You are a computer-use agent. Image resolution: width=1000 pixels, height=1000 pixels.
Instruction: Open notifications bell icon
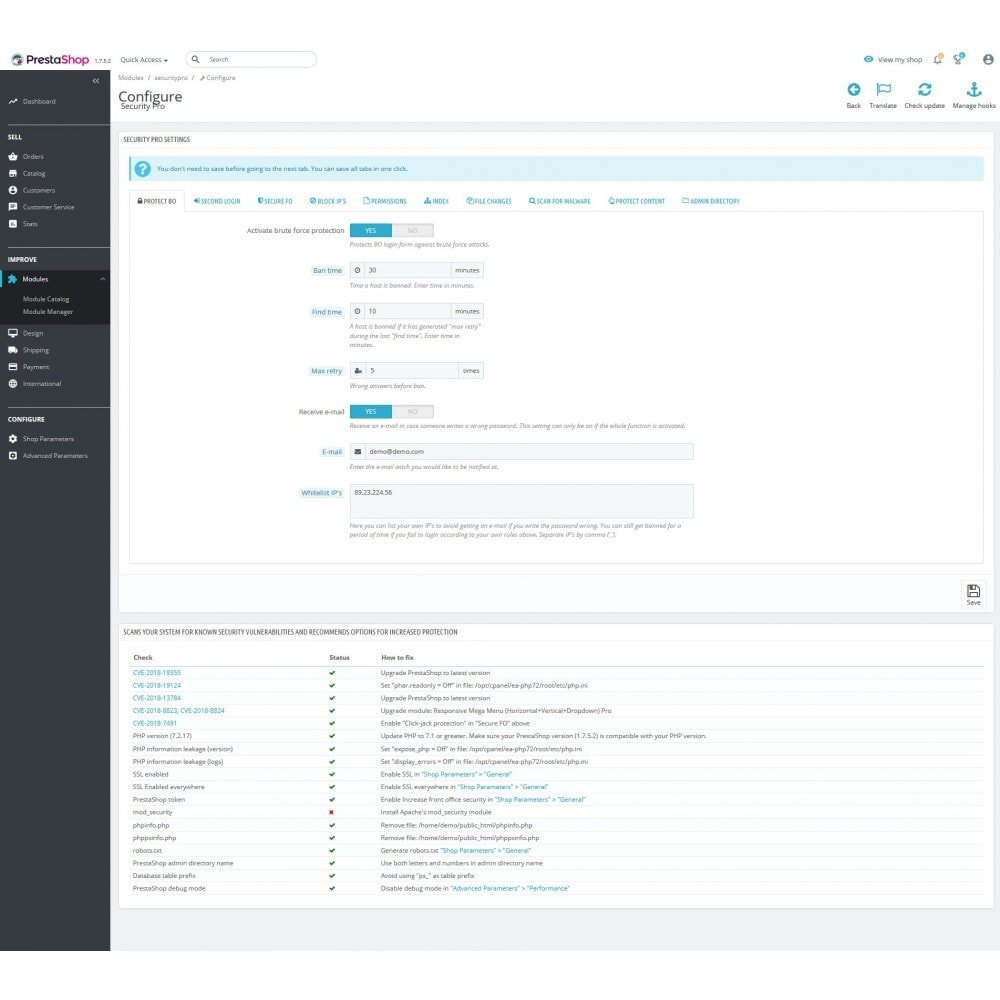[x=938, y=59]
